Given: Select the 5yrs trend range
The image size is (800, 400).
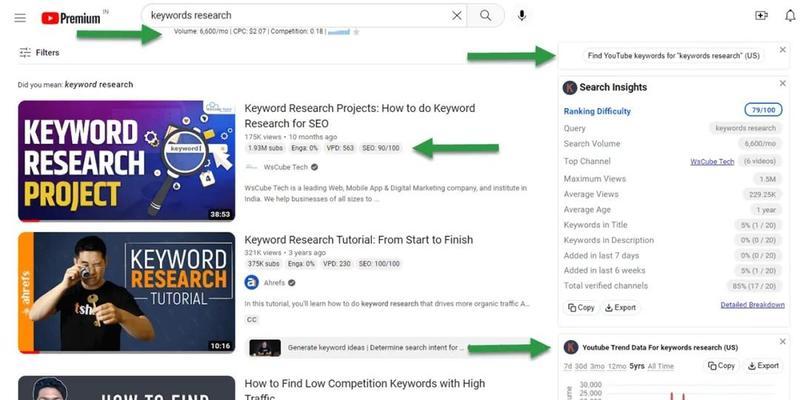Looking at the screenshot, I should pyautogui.click(x=637, y=366).
